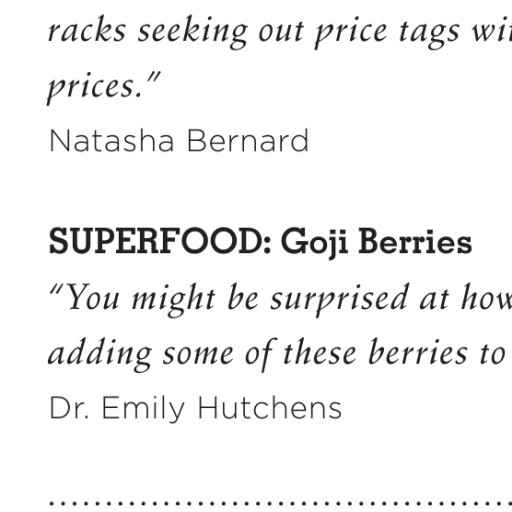Click the word "racks" in the italic quote
Image resolution: width=512 pixels, height=512 pixels.
pos(87,29)
